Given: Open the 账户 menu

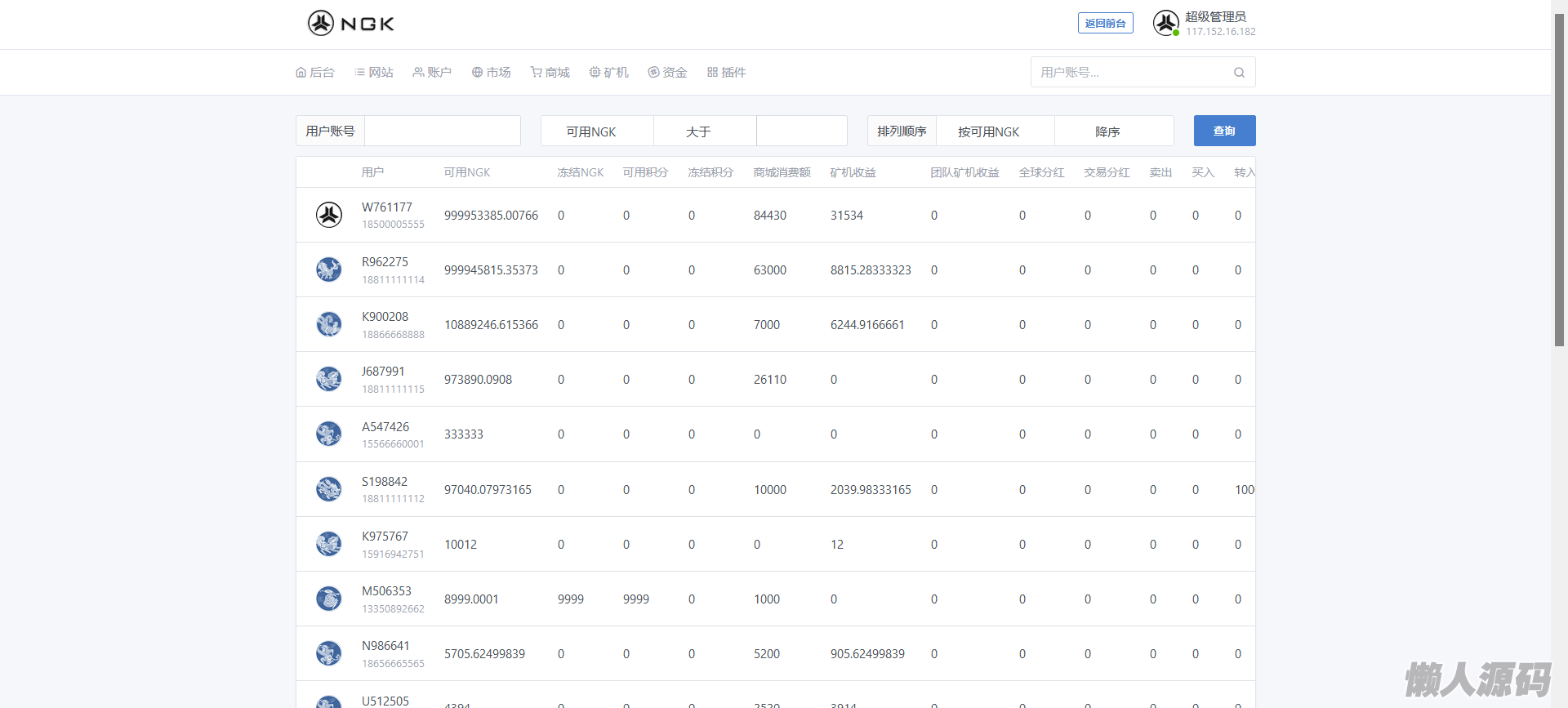Looking at the screenshot, I should (x=432, y=73).
